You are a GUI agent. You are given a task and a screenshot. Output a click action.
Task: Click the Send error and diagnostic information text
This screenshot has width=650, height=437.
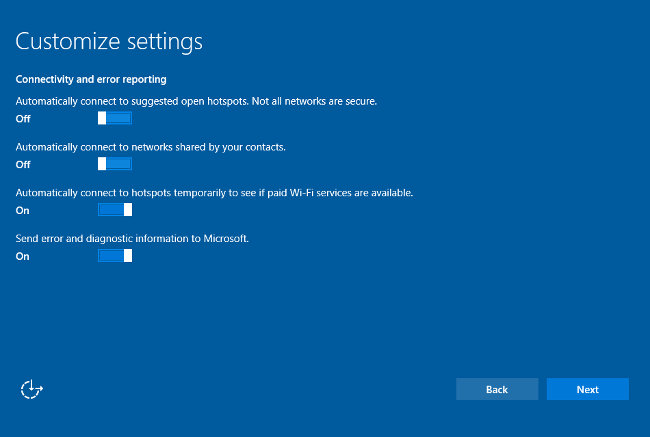click(x=132, y=239)
